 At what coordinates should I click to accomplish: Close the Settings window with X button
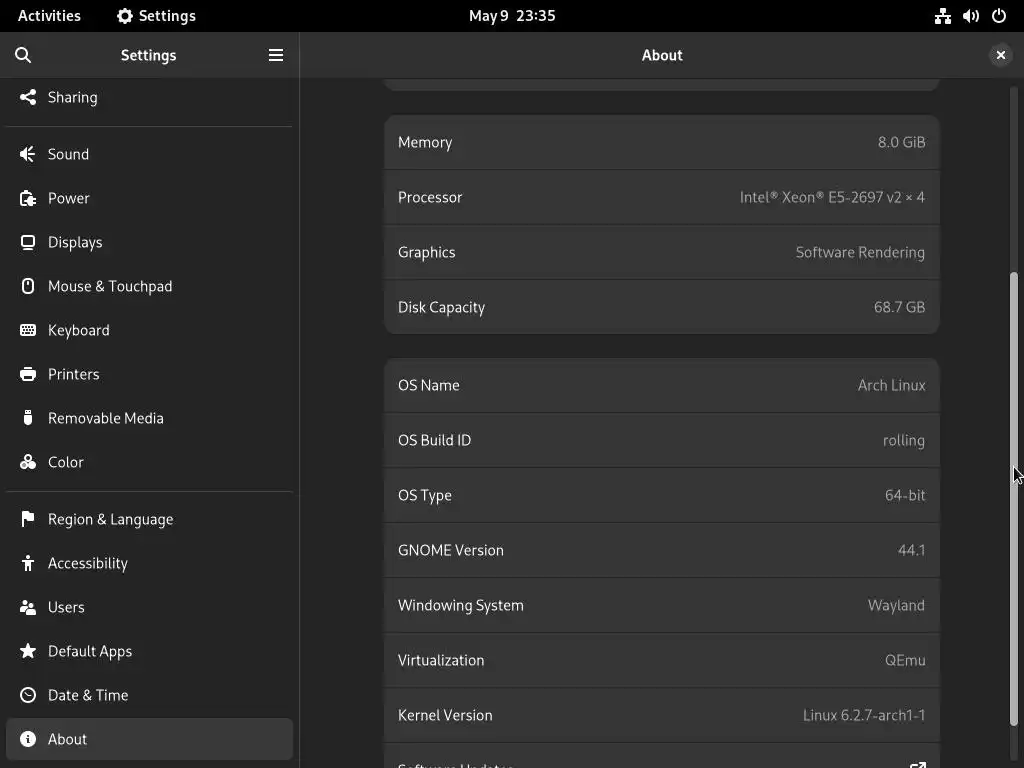(1000, 56)
